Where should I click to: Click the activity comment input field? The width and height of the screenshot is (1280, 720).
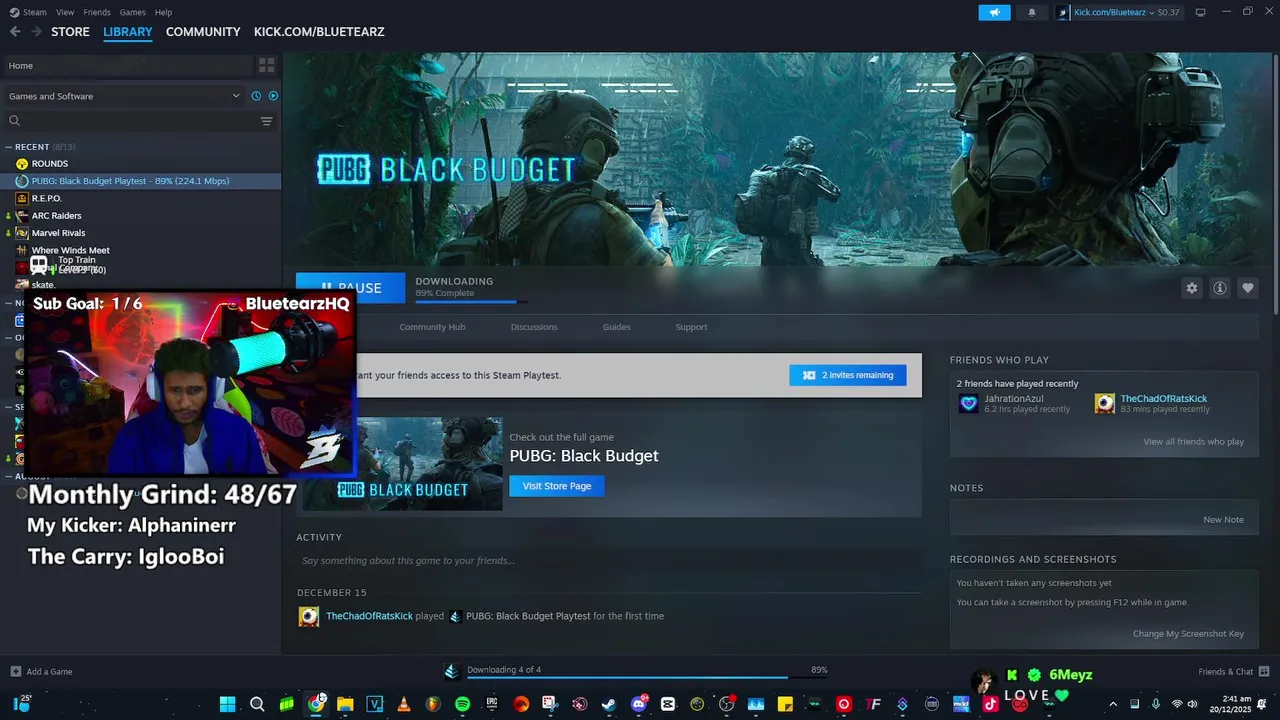tap(609, 561)
